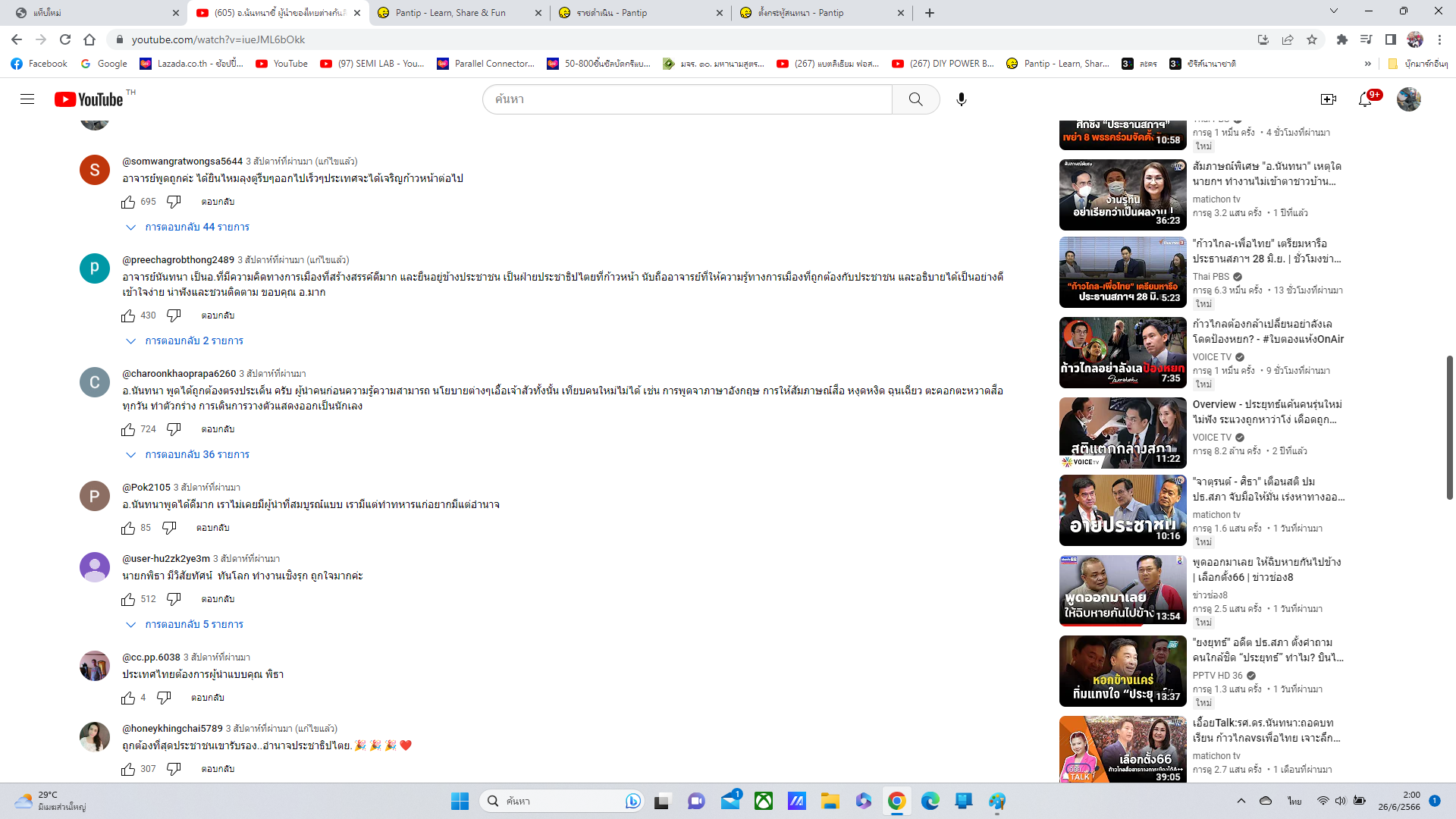Switch to the fifth Pantip browser tab
Viewport: 1456px width, 819px height.
click(822, 13)
